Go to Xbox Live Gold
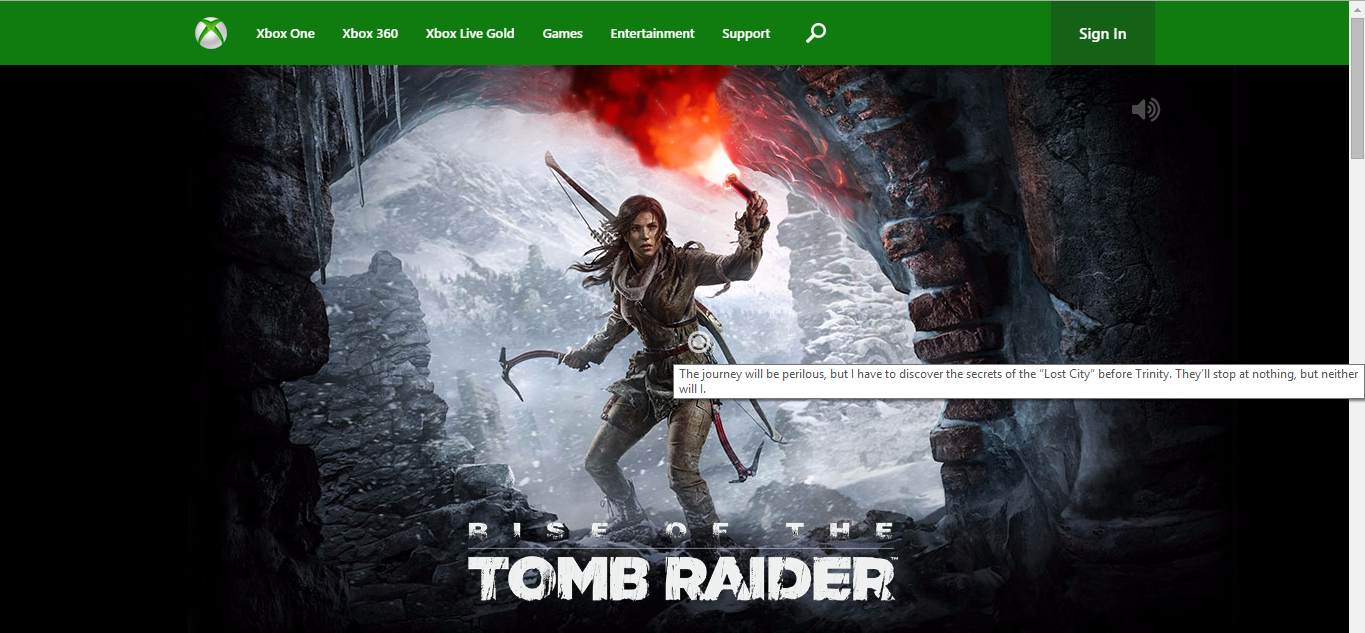Image resolution: width=1365 pixels, height=633 pixels. point(470,33)
